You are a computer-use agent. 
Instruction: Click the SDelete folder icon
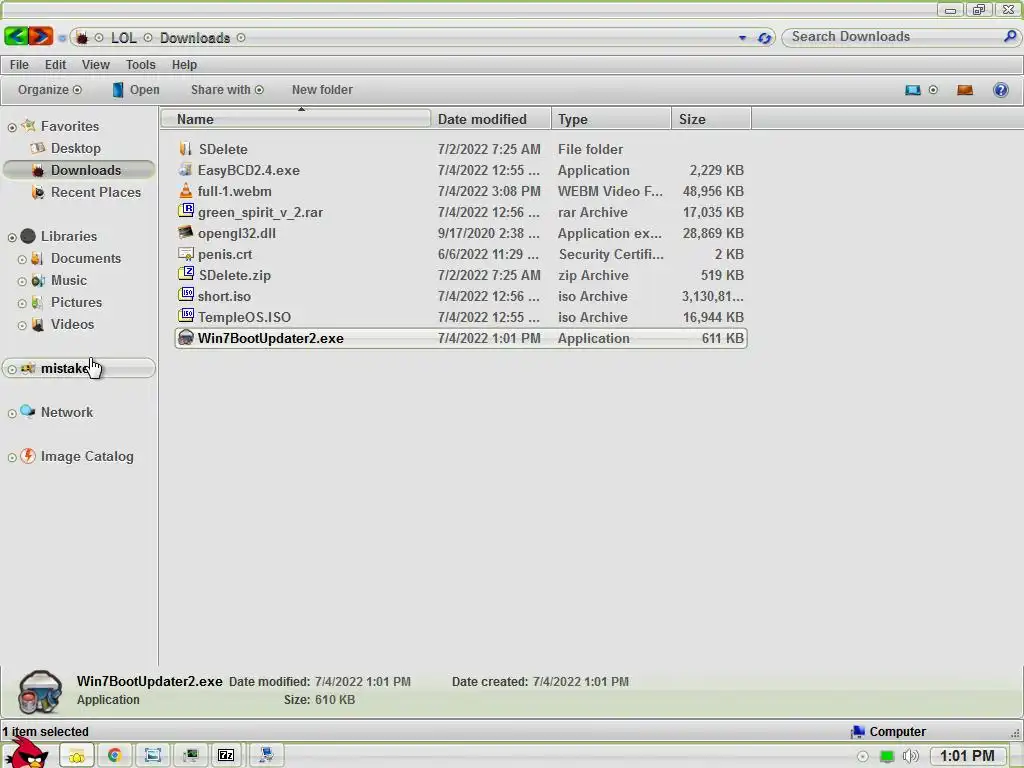coord(185,149)
